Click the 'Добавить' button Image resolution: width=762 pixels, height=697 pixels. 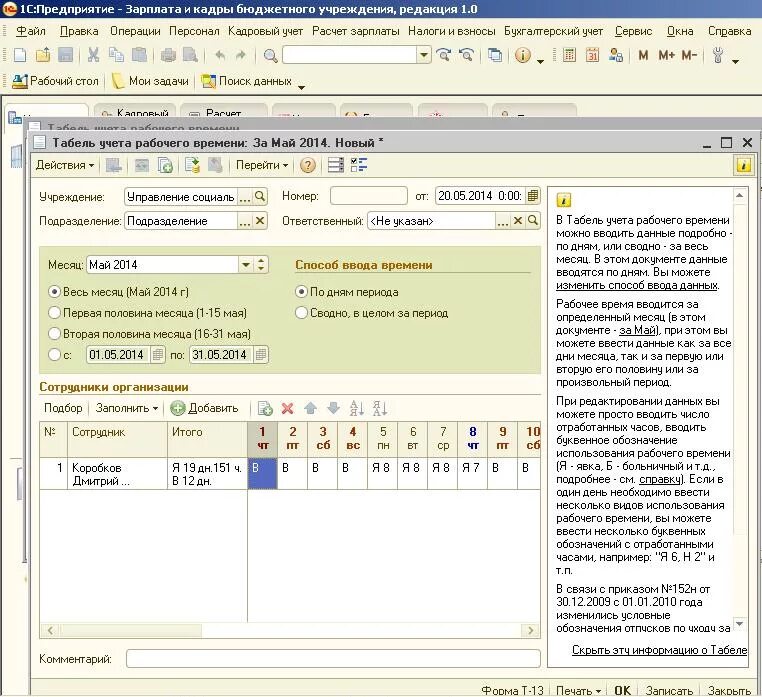coord(205,408)
